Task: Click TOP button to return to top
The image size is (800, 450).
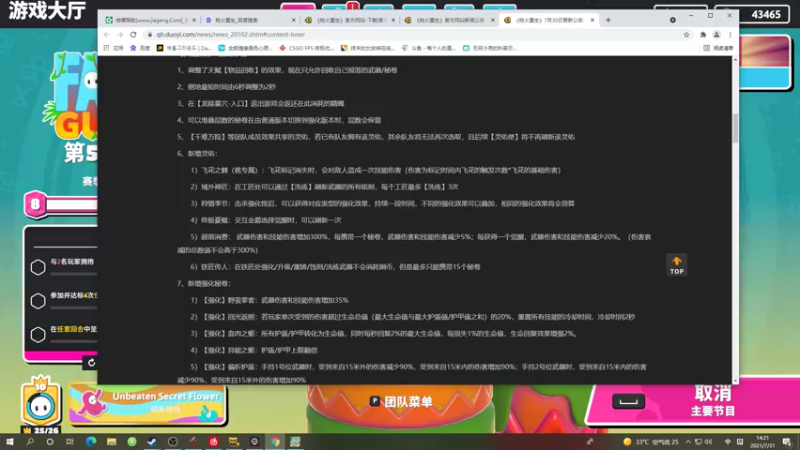Action: coord(677,265)
